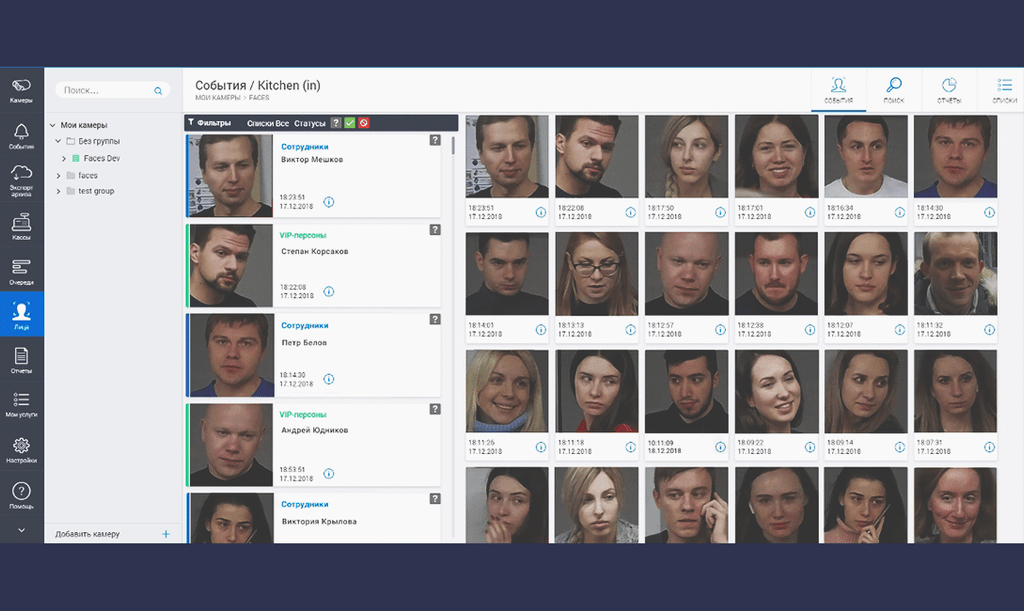Open the Кассы cash register section
Image resolution: width=1024 pixels, height=611 pixels.
[22, 226]
